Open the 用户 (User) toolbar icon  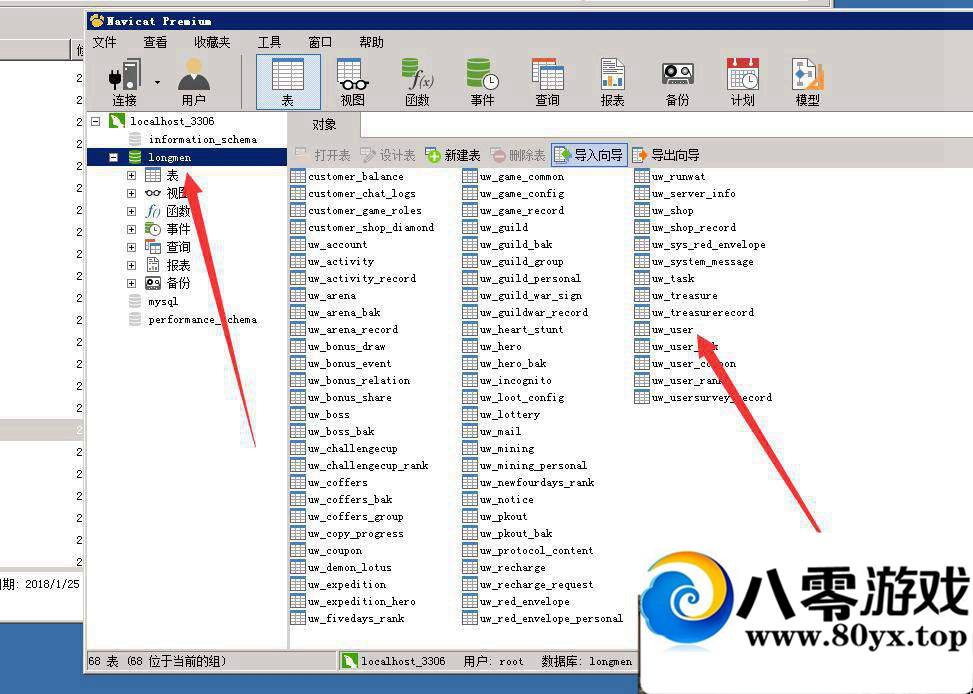(193, 82)
